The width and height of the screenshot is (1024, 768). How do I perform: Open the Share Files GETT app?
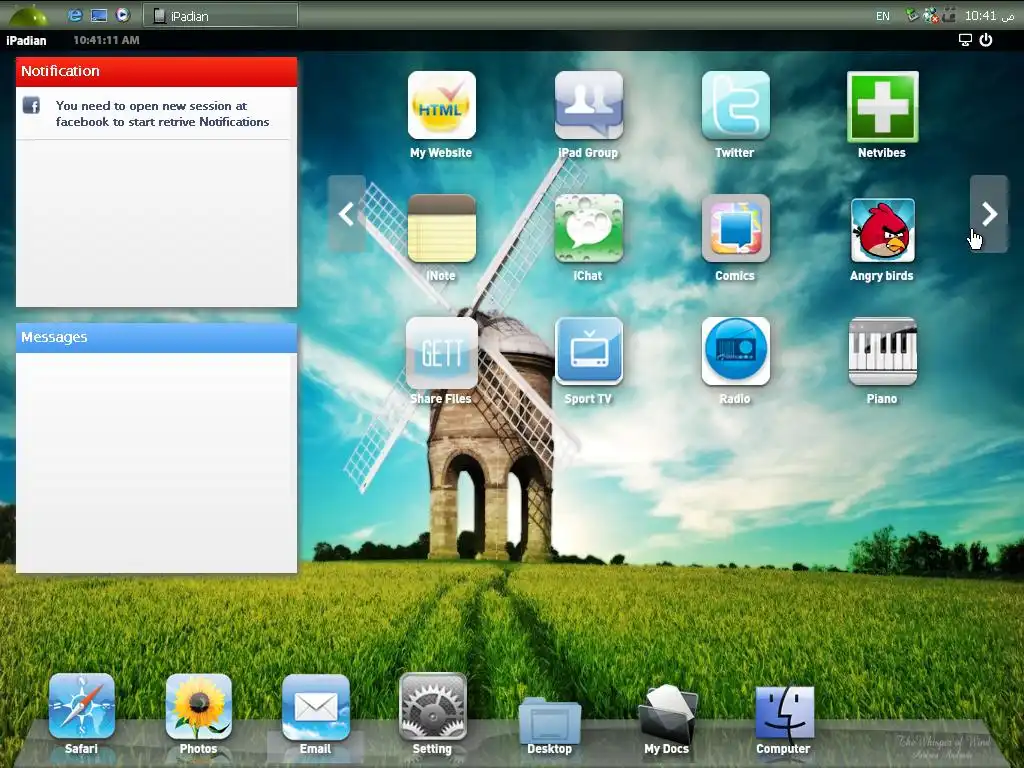click(x=441, y=353)
